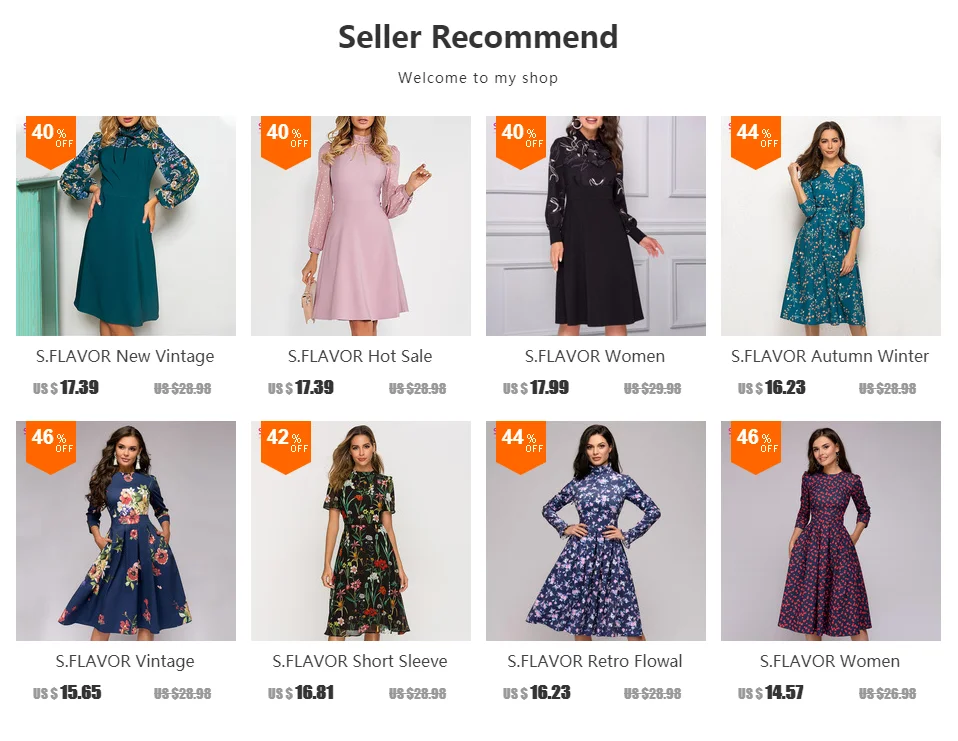
Task: Click the S.FLAVOR Short Sleeve title
Action: click(x=360, y=661)
